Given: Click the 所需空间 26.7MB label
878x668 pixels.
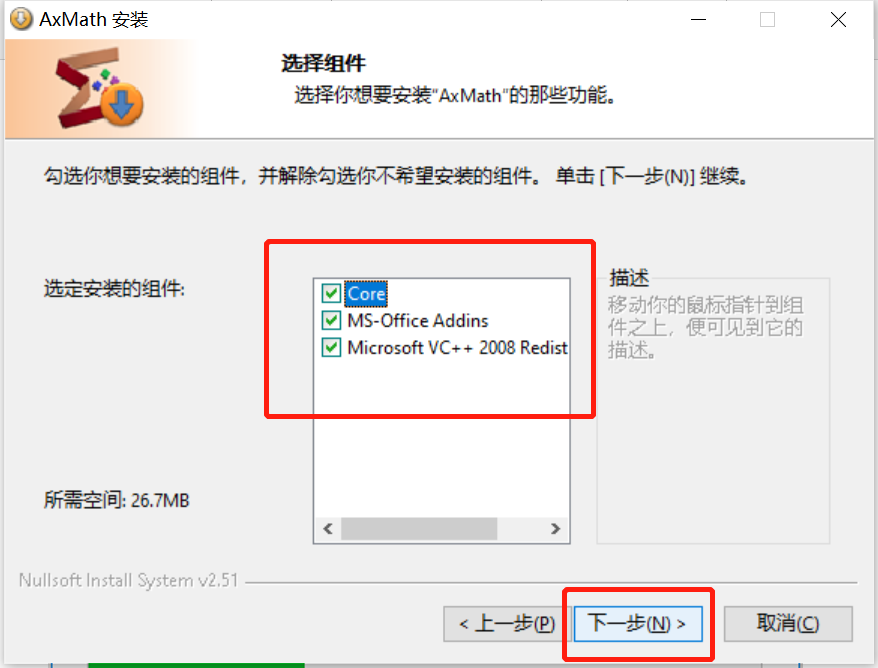Looking at the screenshot, I should click(116, 500).
